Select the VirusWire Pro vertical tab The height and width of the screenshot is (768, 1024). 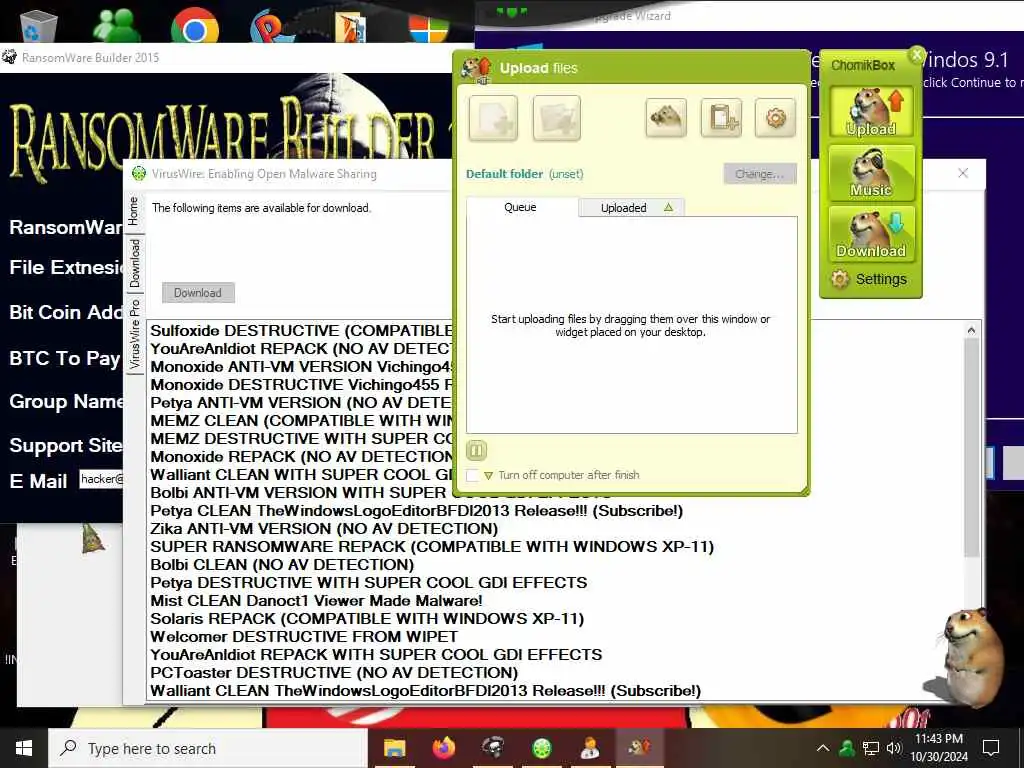135,335
